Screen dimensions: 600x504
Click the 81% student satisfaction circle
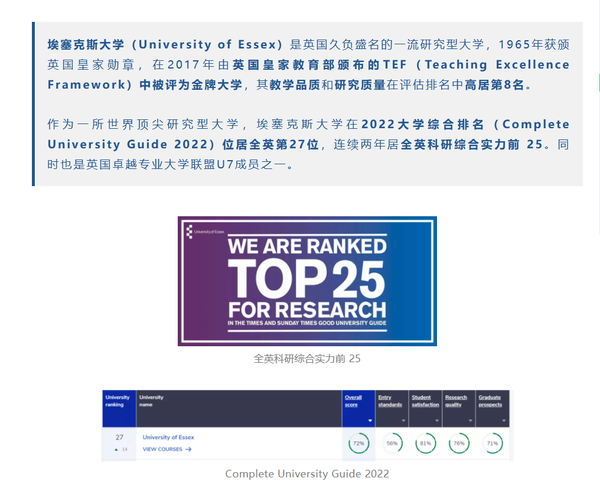coord(426,443)
